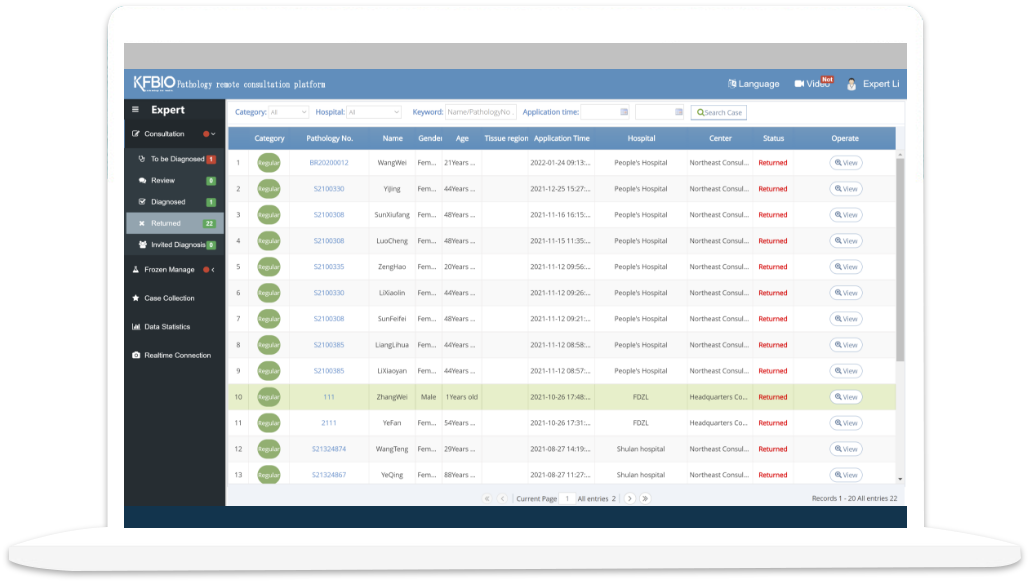Go to next page arrow in pagination

629,498
